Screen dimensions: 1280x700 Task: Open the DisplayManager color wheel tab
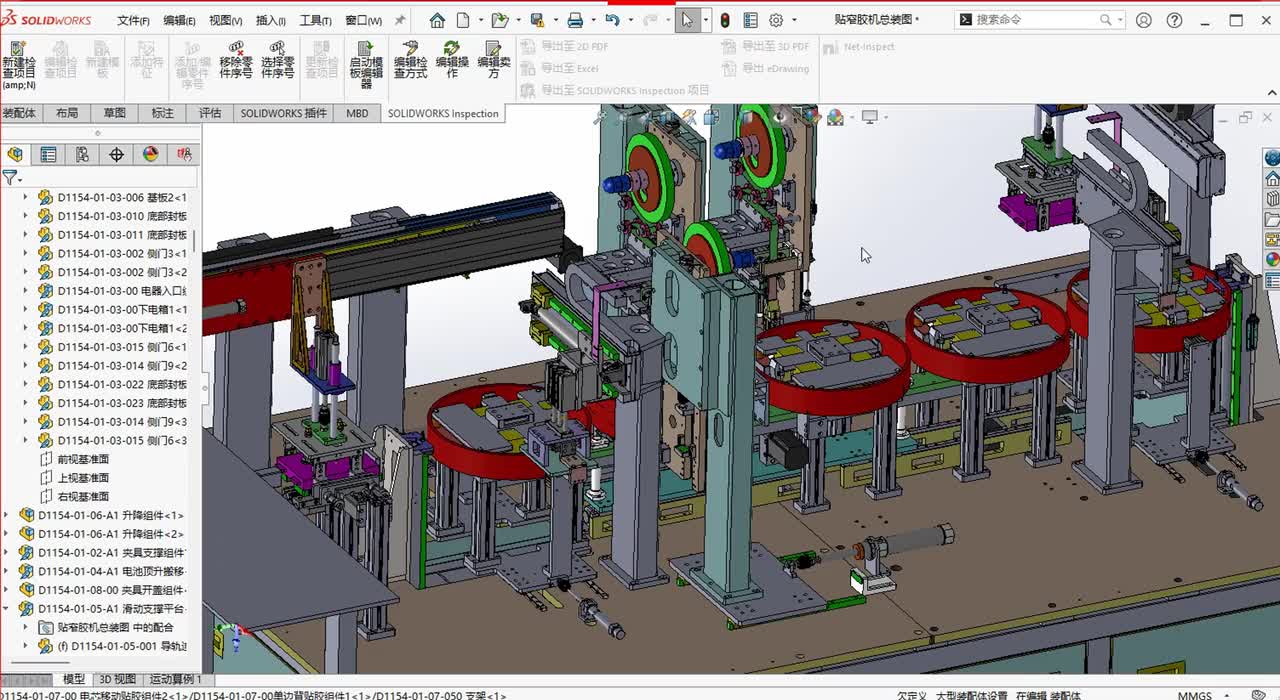coord(150,154)
